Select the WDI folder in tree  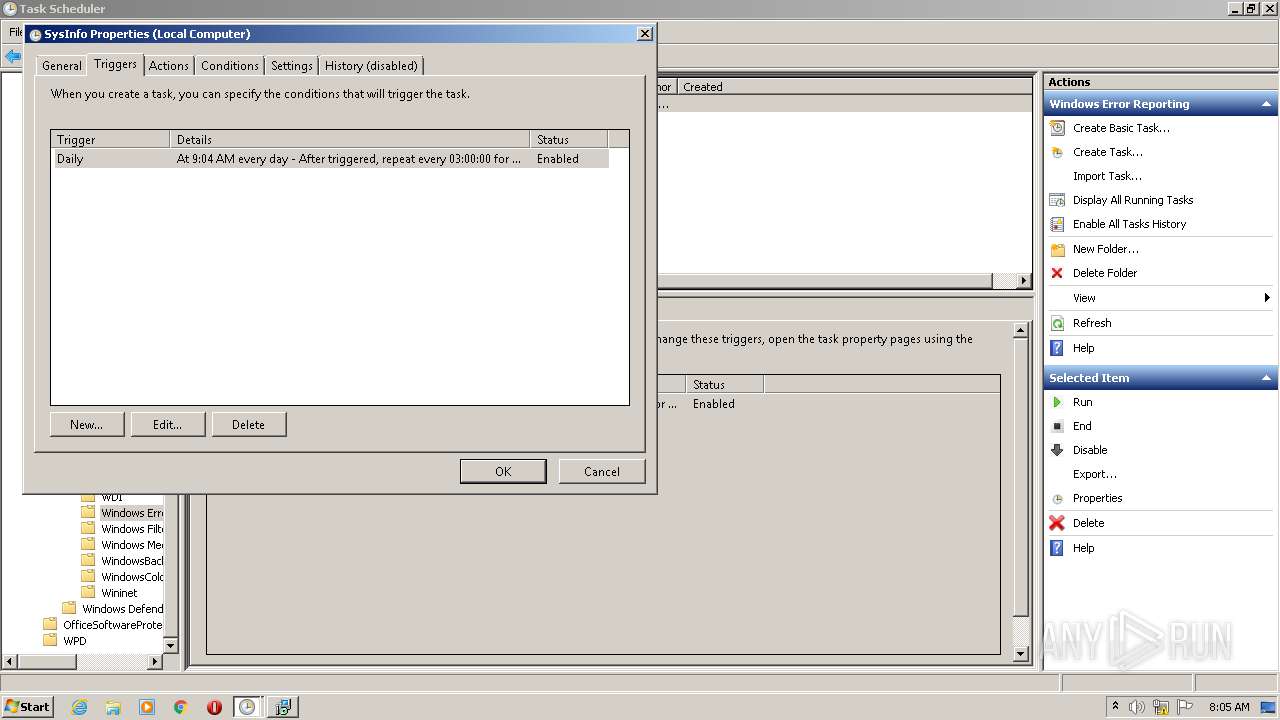(x=112, y=497)
